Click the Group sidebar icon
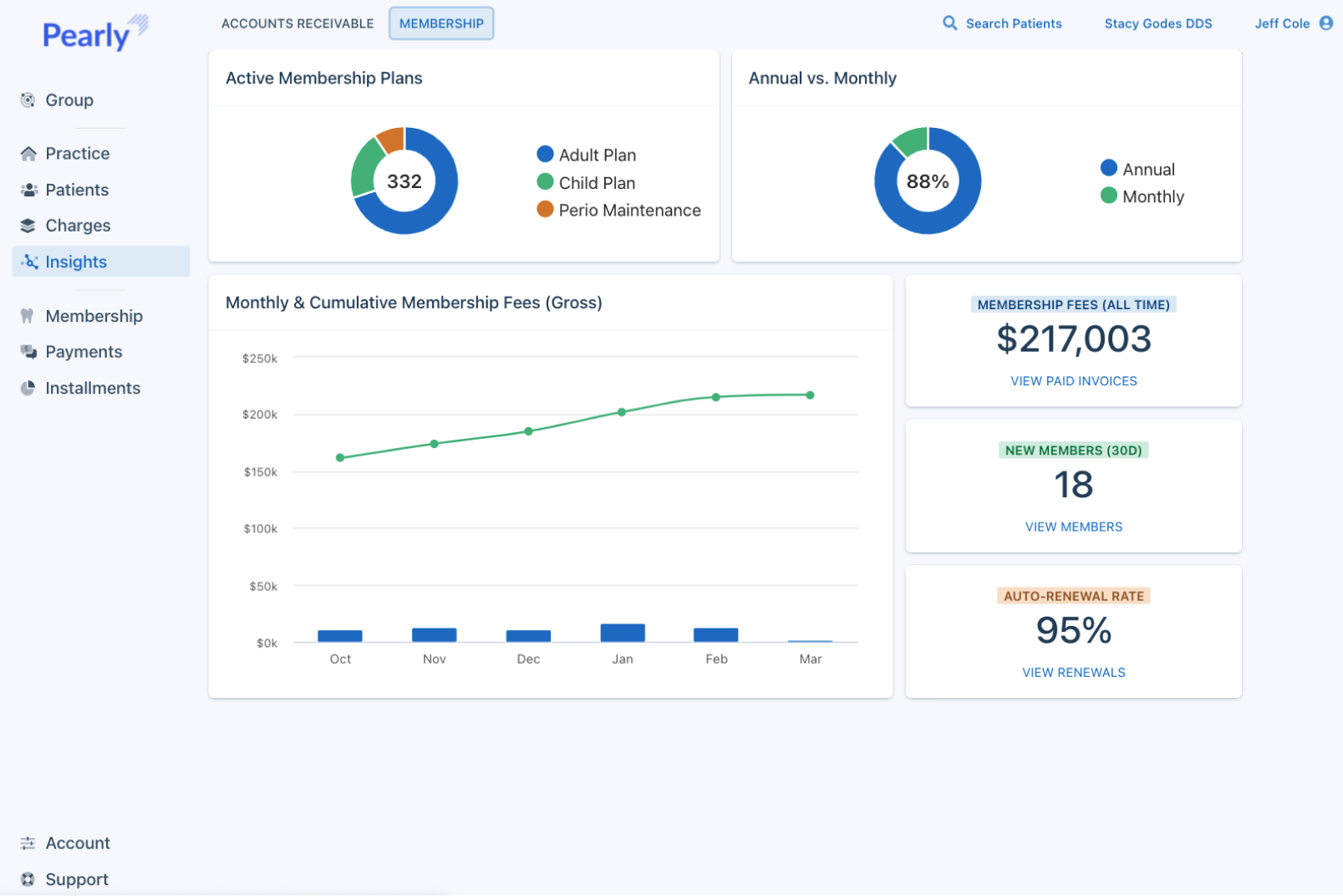1343x896 pixels. click(28, 100)
